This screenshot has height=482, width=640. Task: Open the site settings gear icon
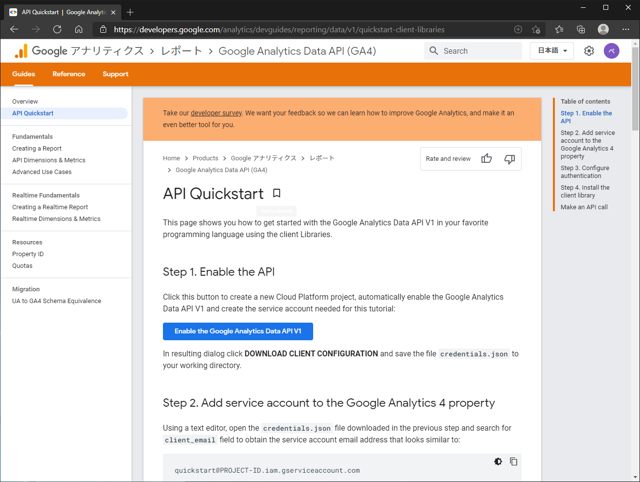coord(589,51)
